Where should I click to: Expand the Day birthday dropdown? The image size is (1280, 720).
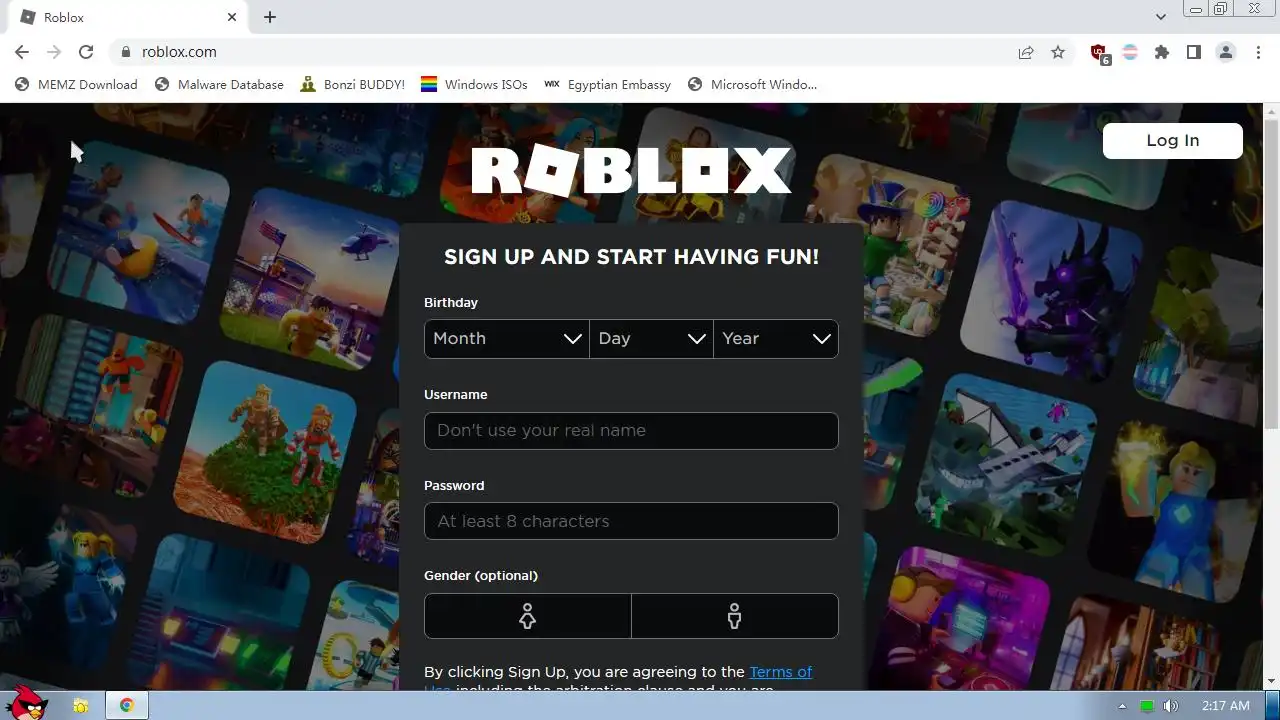(652, 339)
